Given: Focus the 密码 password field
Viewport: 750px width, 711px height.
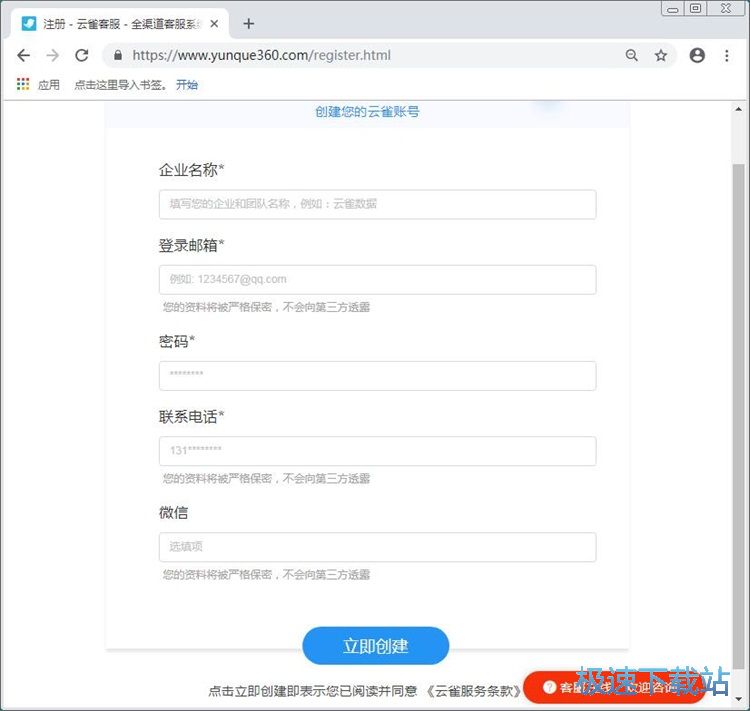Looking at the screenshot, I should (377, 376).
